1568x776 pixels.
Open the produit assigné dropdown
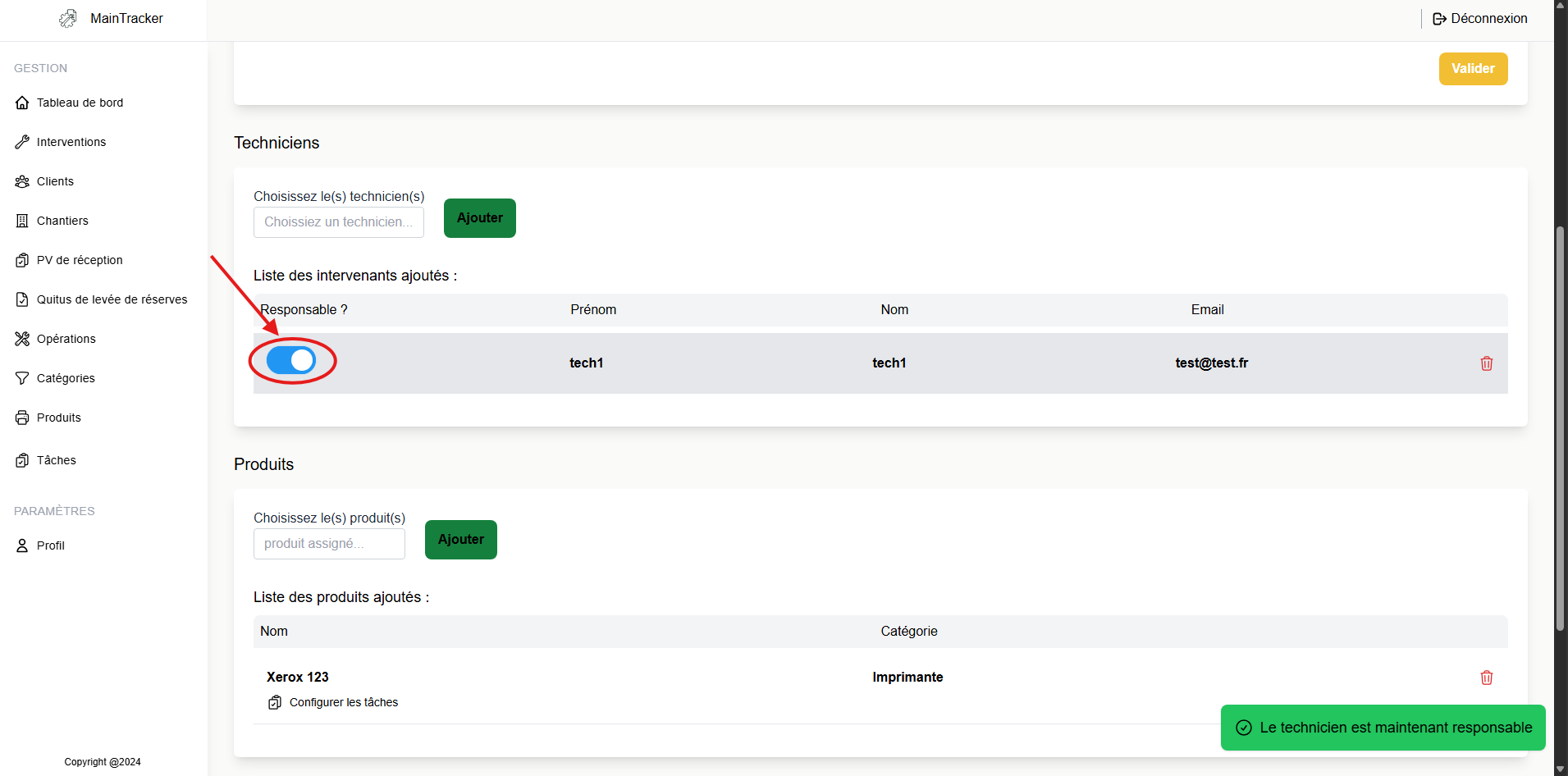(329, 544)
